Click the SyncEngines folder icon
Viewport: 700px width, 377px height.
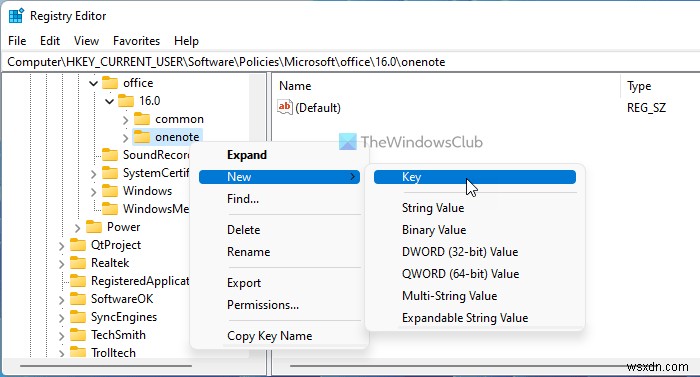coord(78,317)
